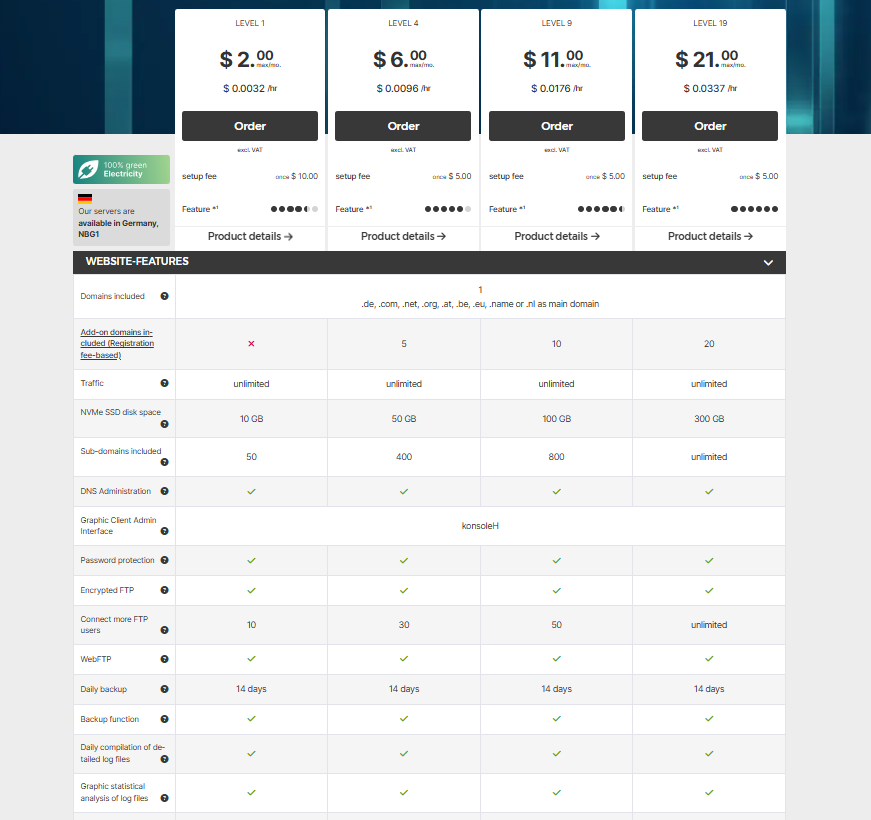871x820 pixels.
Task: Click the help icon next to Domains included
Action: pos(164,296)
